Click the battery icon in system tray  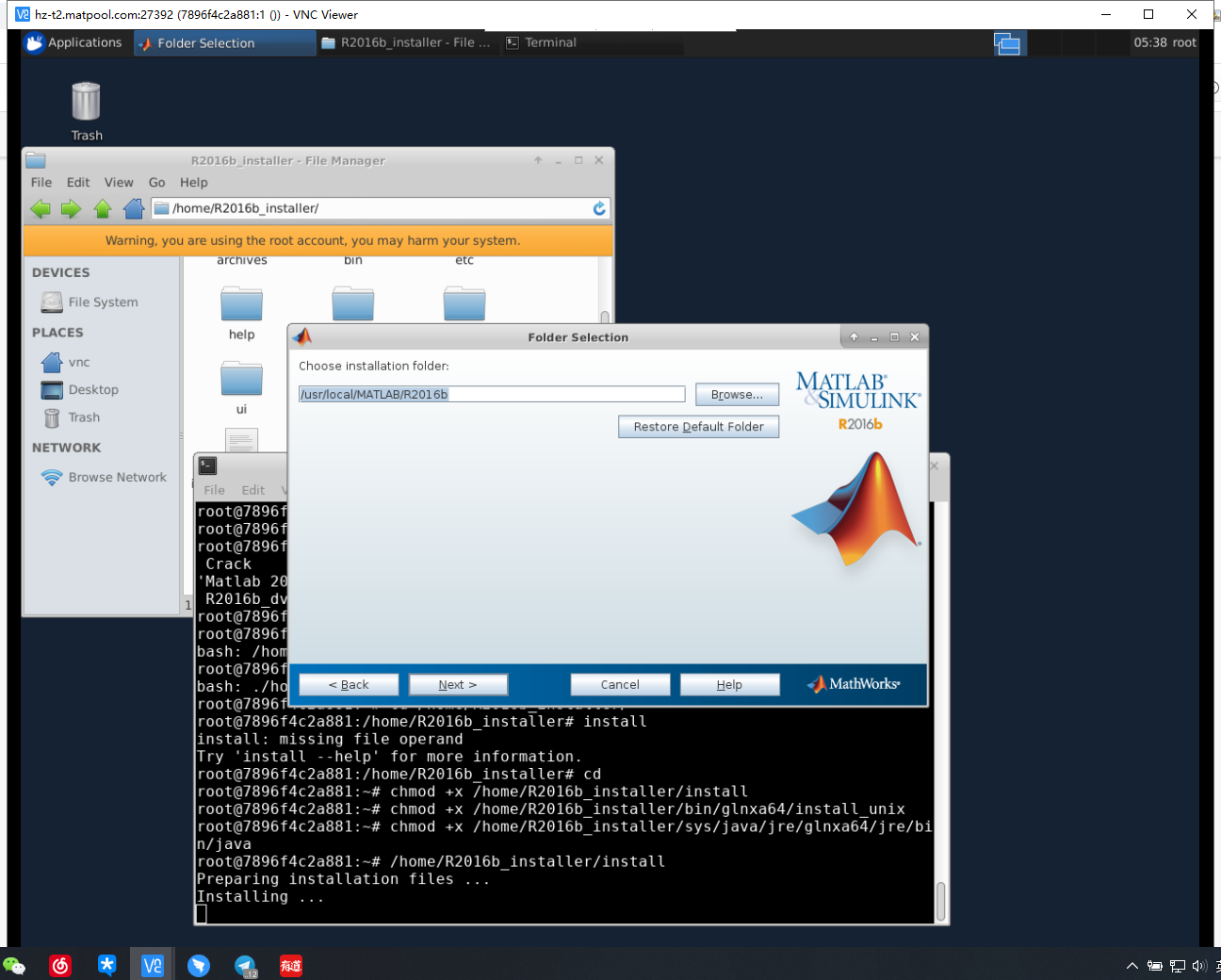pyautogui.click(x=1155, y=966)
